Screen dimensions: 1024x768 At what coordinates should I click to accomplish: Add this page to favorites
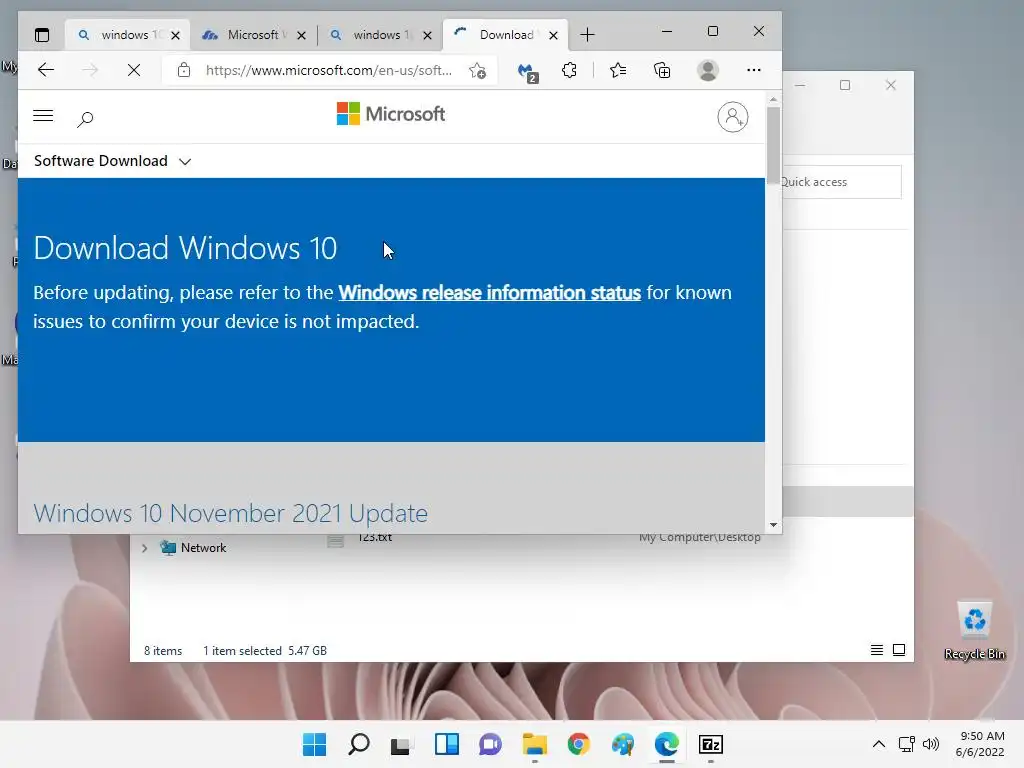tap(477, 71)
